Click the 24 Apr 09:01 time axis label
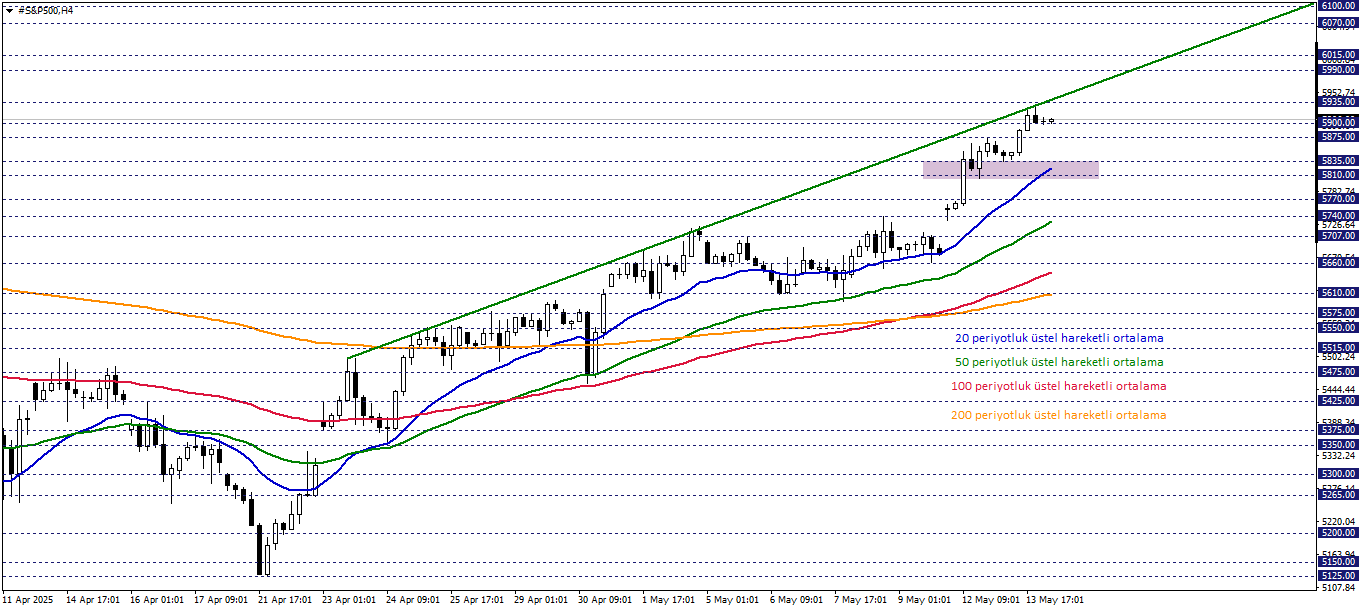 point(414,600)
